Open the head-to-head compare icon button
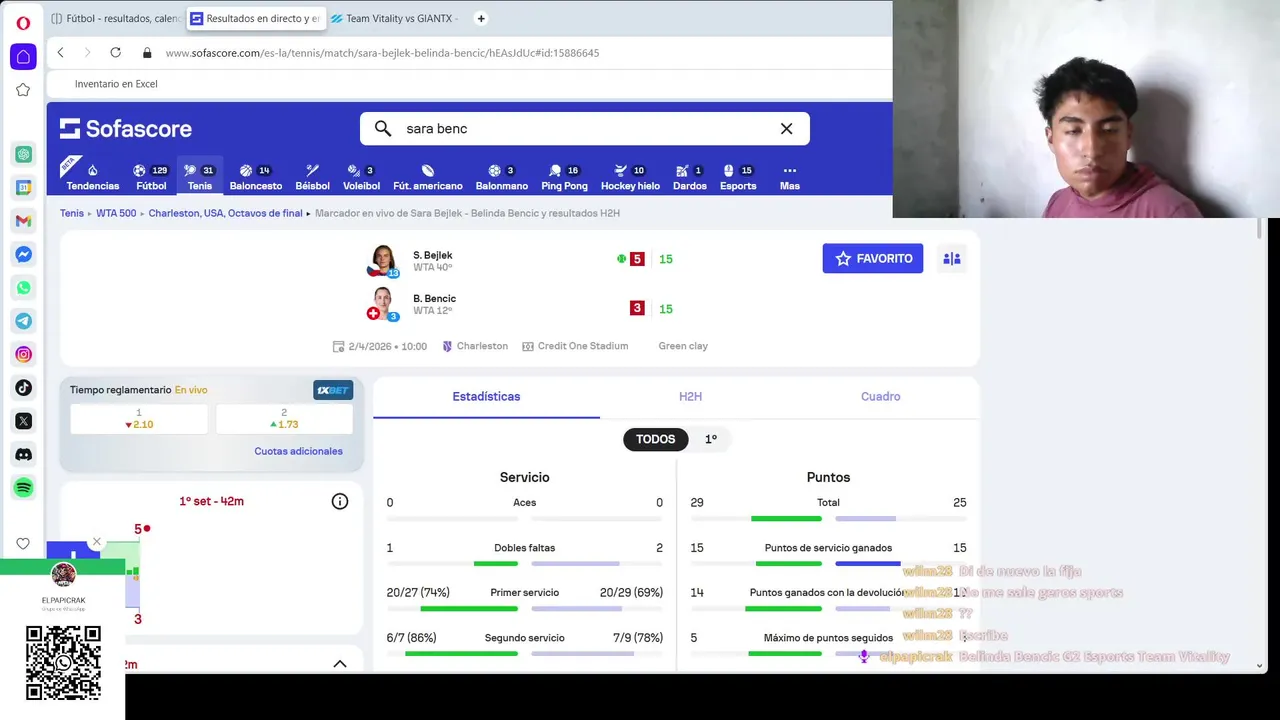The height and width of the screenshot is (720, 1280). point(952,258)
